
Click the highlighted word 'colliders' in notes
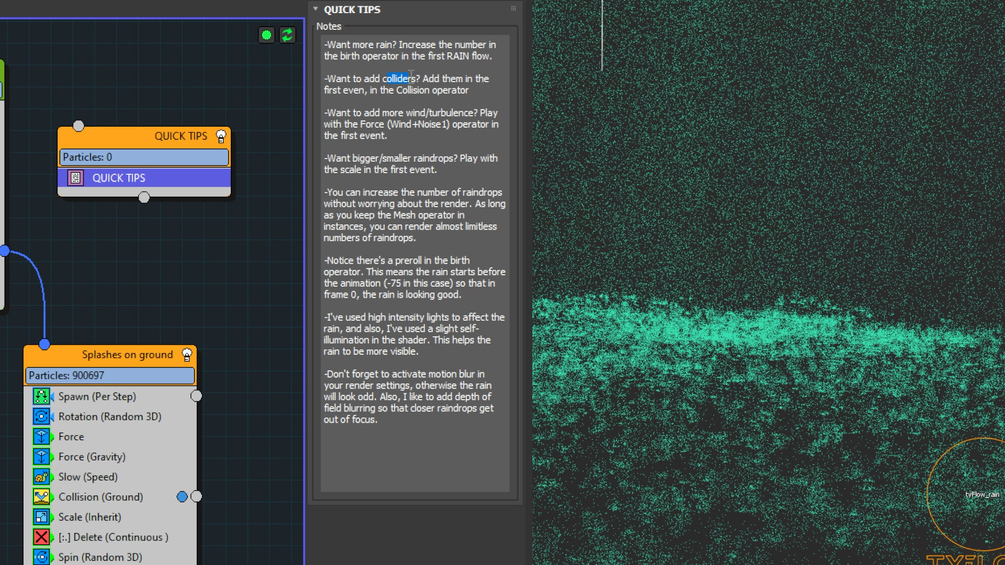(x=399, y=79)
